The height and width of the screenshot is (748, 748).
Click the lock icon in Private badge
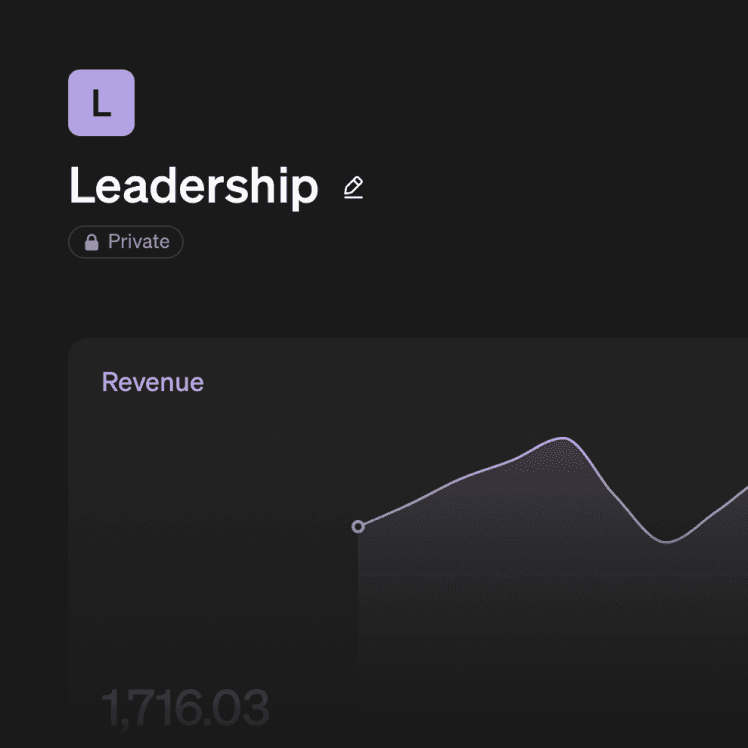click(x=92, y=242)
